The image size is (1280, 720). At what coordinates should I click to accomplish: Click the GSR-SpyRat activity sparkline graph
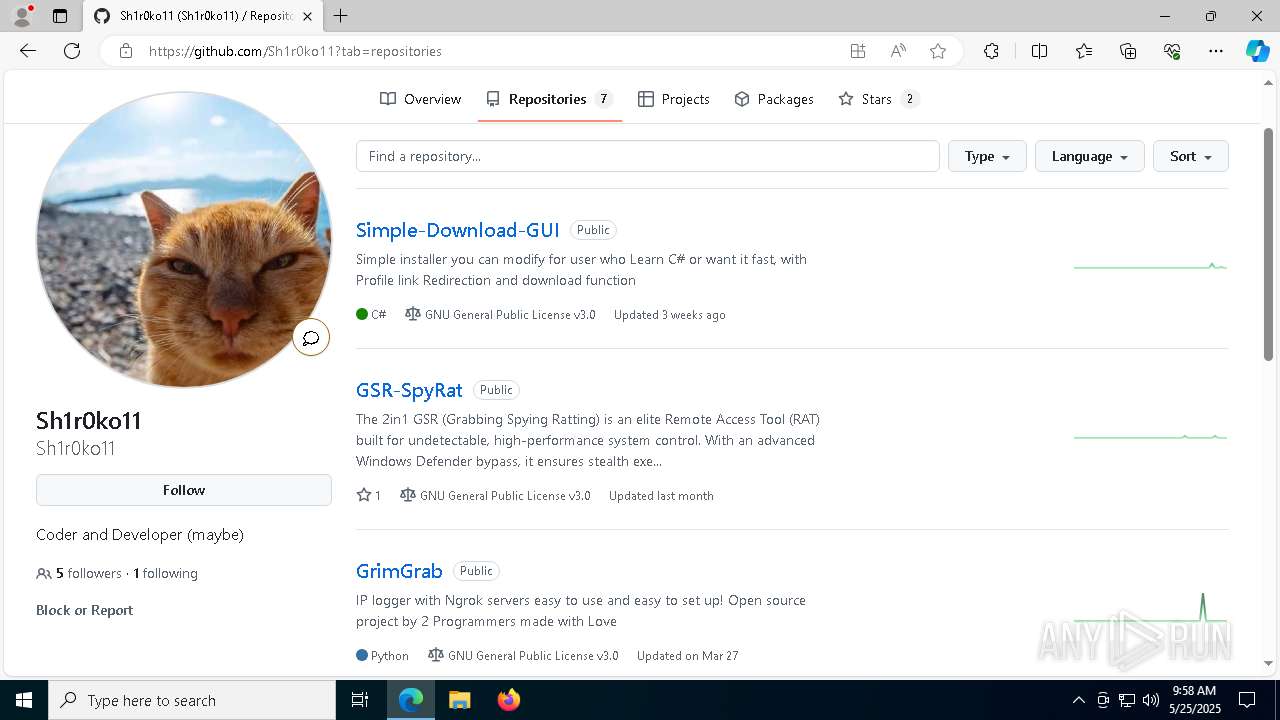coord(1150,437)
